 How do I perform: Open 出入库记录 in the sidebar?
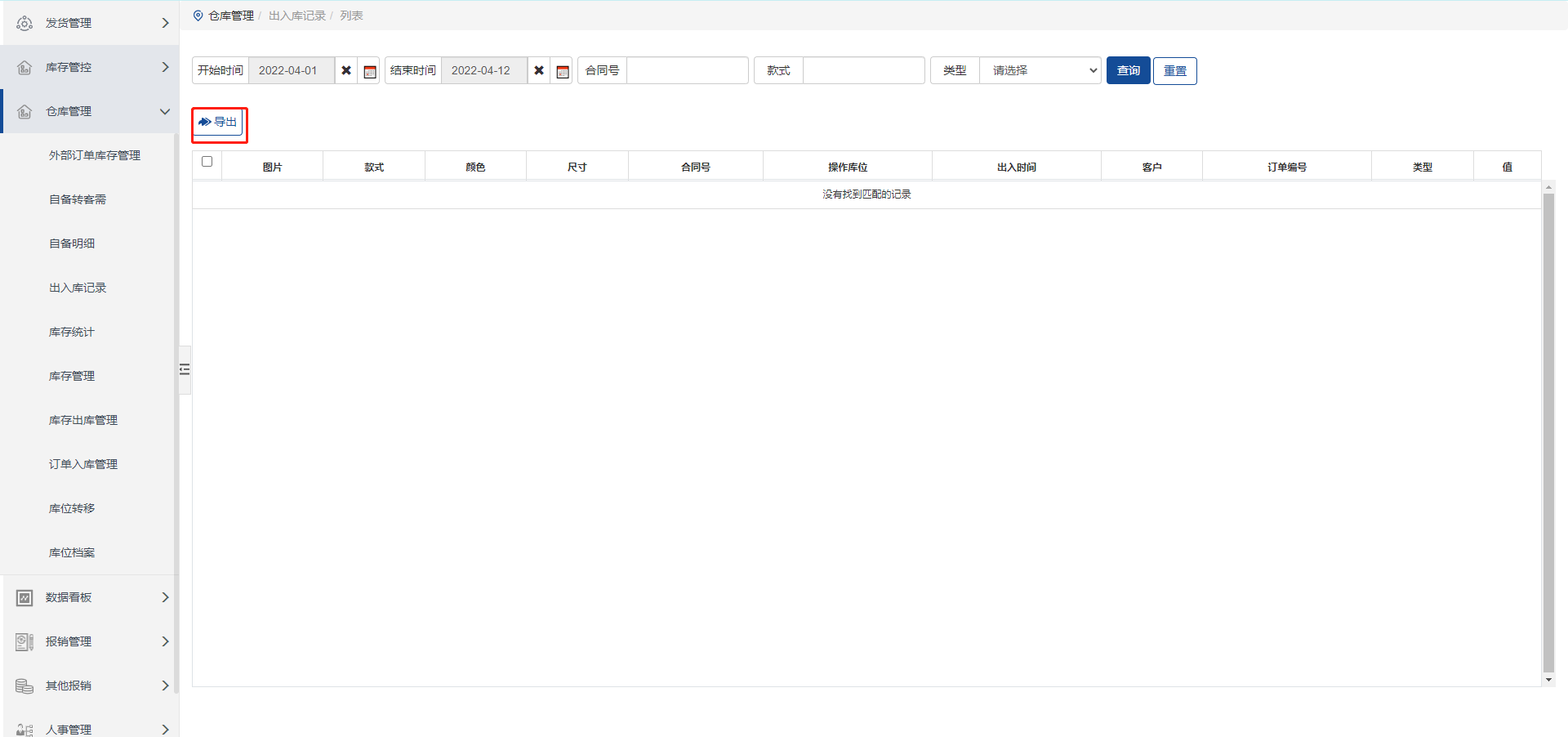[78, 288]
